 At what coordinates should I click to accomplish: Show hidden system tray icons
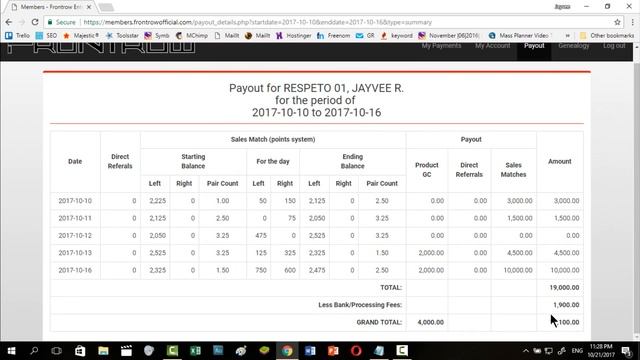pyautogui.click(x=526, y=351)
